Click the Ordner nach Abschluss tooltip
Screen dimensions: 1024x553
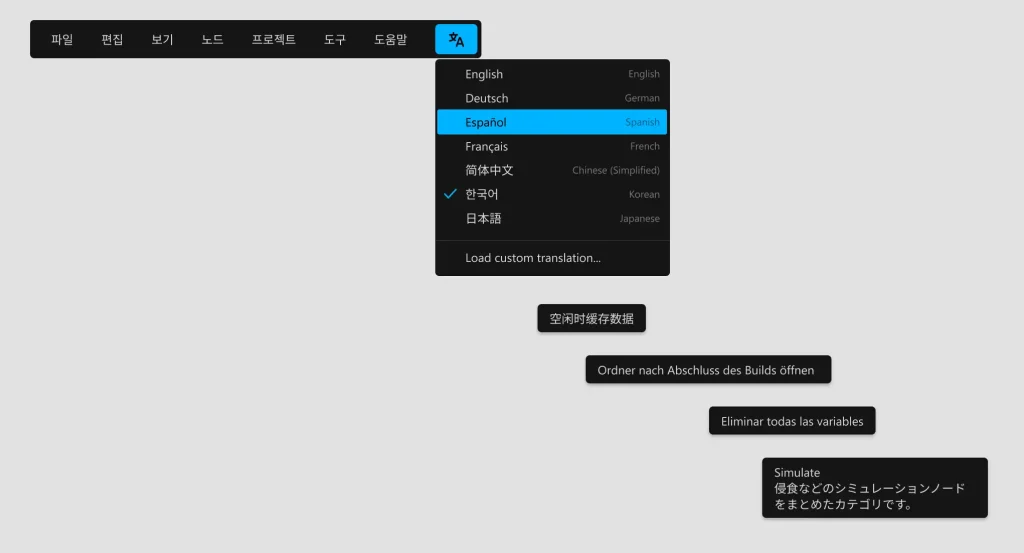click(707, 370)
